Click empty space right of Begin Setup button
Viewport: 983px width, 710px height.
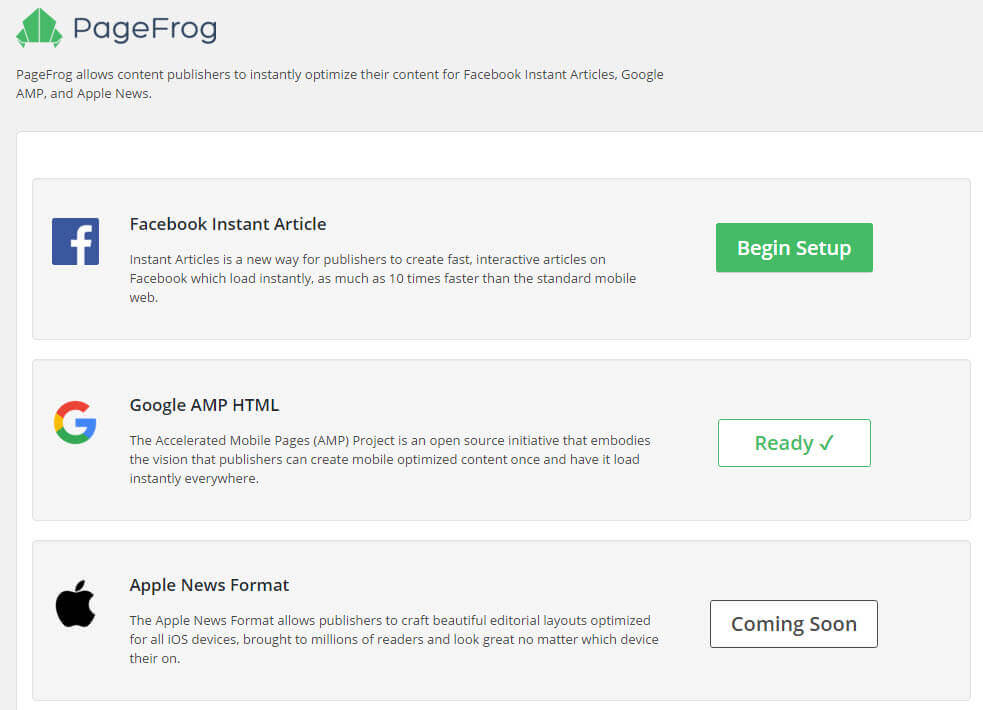coord(920,248)
